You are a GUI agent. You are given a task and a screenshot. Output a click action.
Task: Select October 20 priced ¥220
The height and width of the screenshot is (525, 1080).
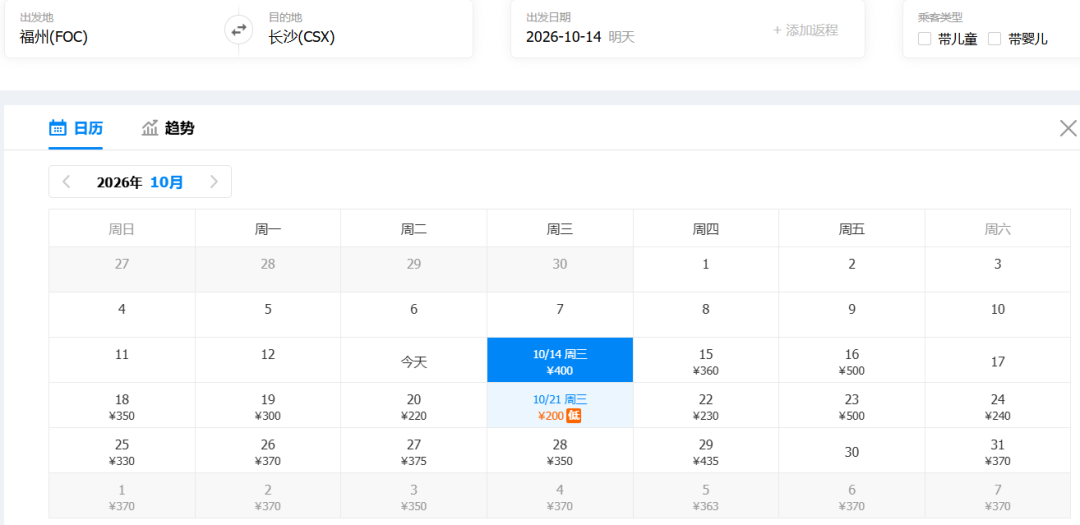414,405
